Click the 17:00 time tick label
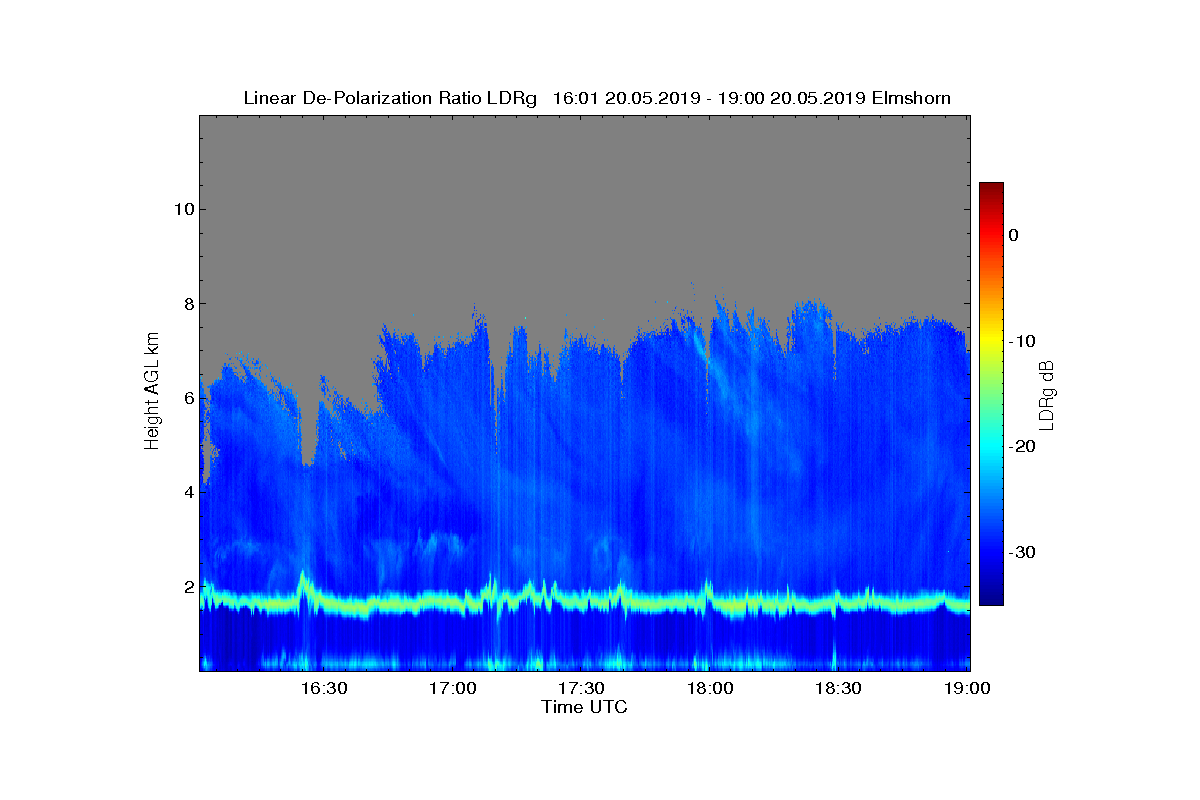The height and width of the screenshot is (800, 1200). click(x=453, y=688)
